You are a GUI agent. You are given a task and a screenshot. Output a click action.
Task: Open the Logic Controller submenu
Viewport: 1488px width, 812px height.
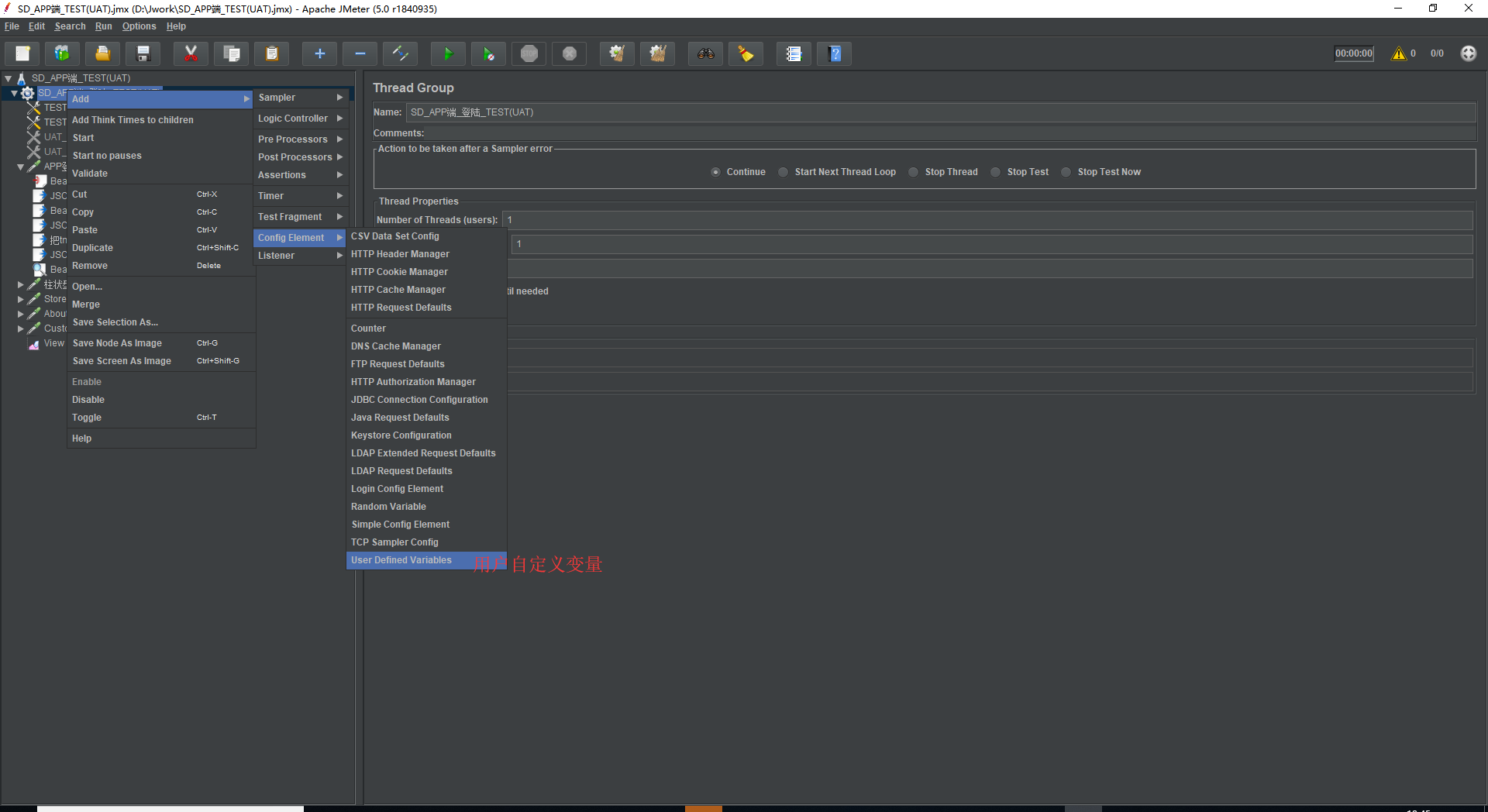coord(300,119)
